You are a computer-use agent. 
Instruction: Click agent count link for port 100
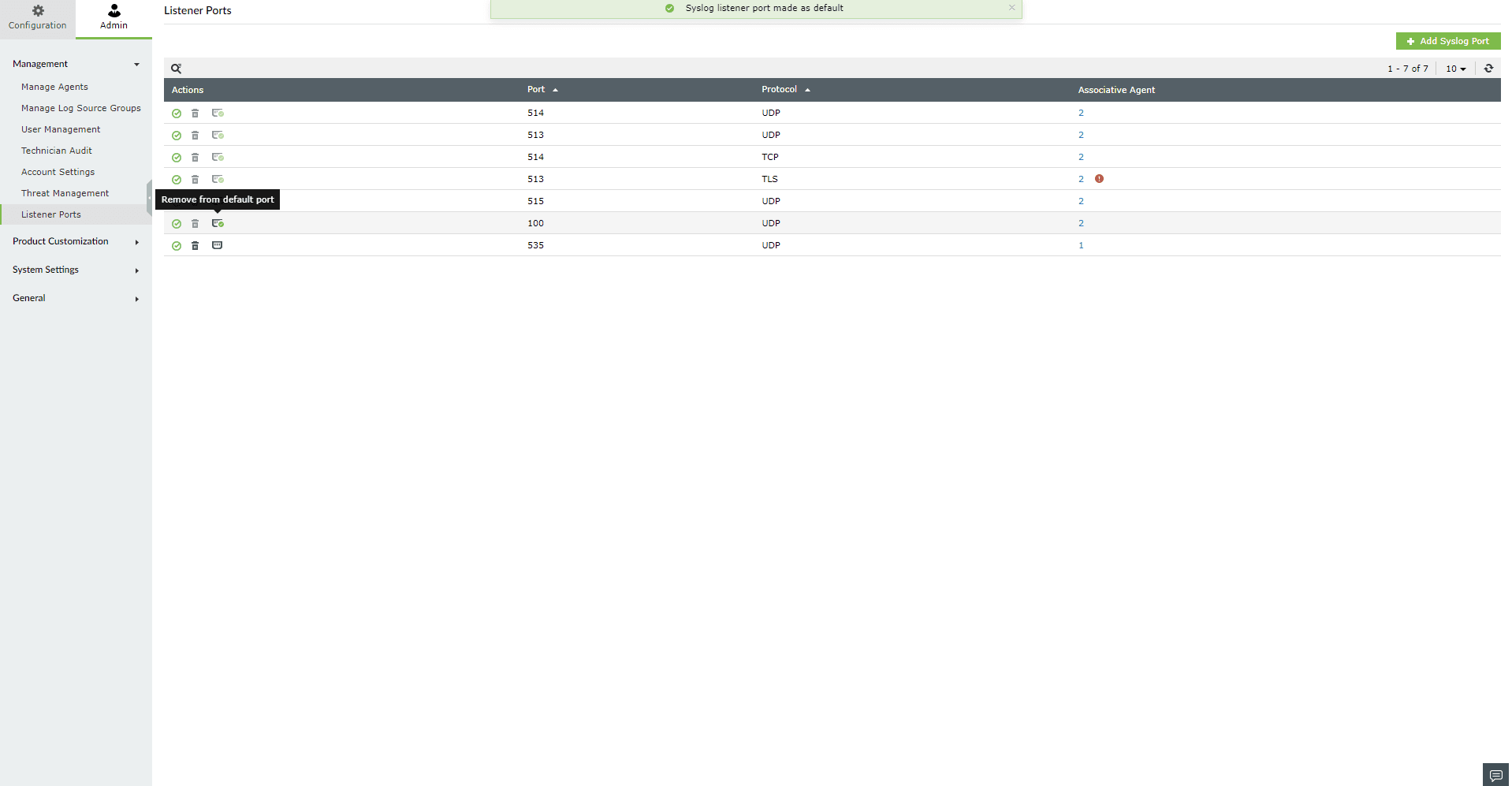[1081, 223]
